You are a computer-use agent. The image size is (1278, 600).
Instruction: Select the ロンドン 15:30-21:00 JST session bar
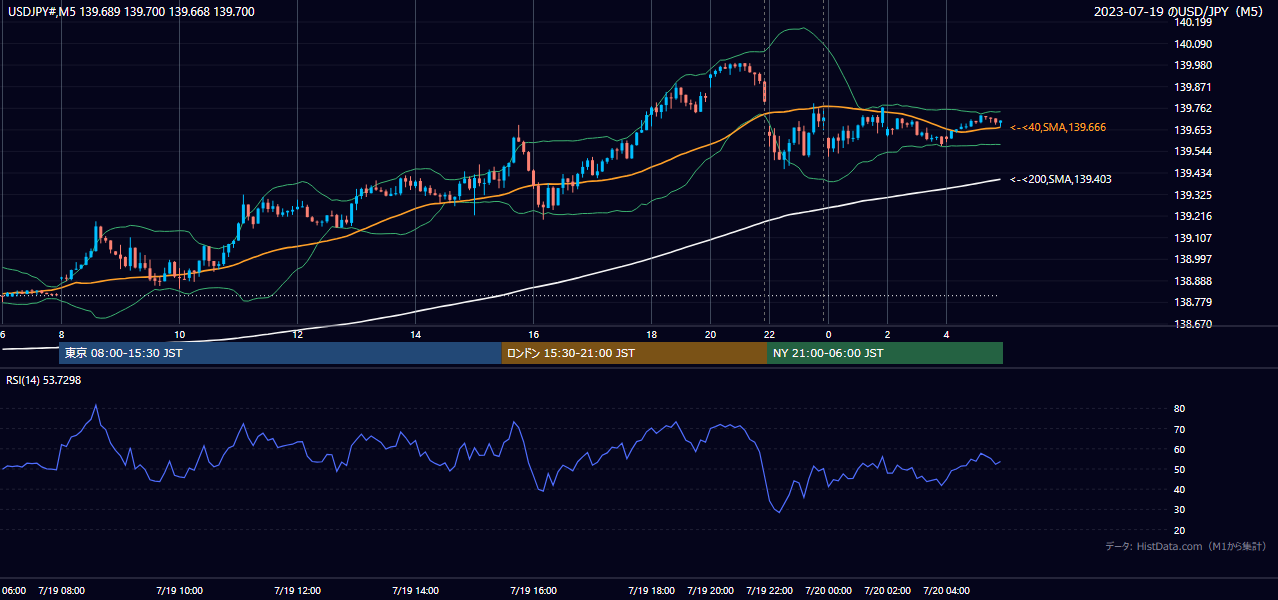tap(635, 353)
